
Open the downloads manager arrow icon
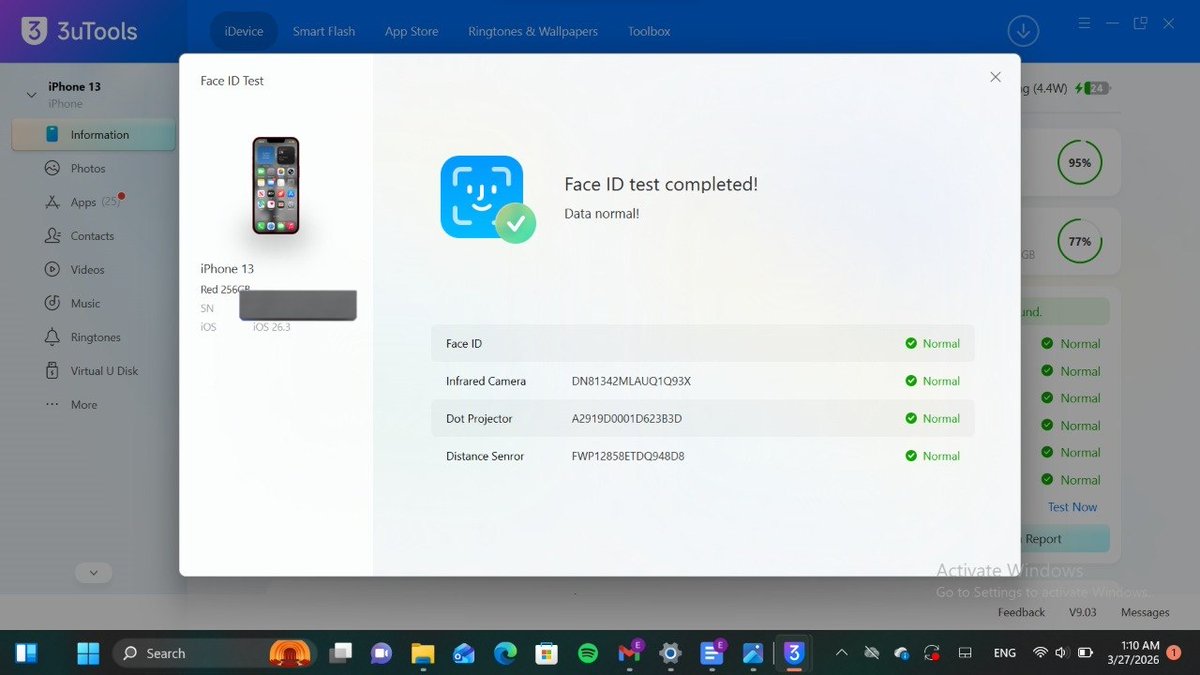pos(1023,31)
